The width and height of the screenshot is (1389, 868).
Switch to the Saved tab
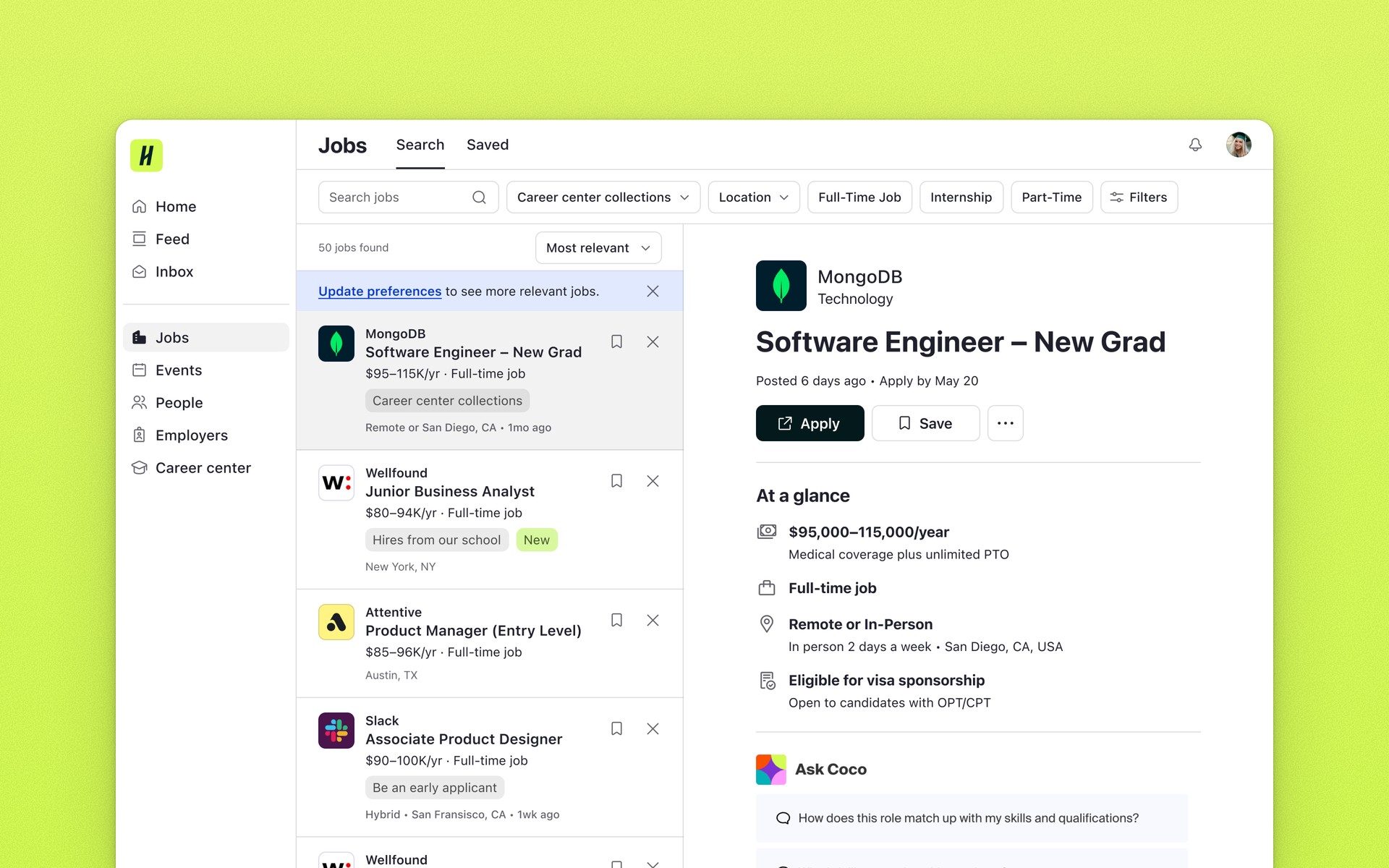click(488, 145)
